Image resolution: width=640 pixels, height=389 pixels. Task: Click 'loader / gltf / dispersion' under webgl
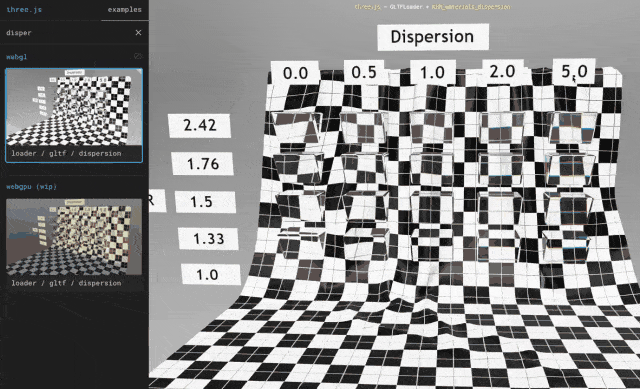click(66, 153)
